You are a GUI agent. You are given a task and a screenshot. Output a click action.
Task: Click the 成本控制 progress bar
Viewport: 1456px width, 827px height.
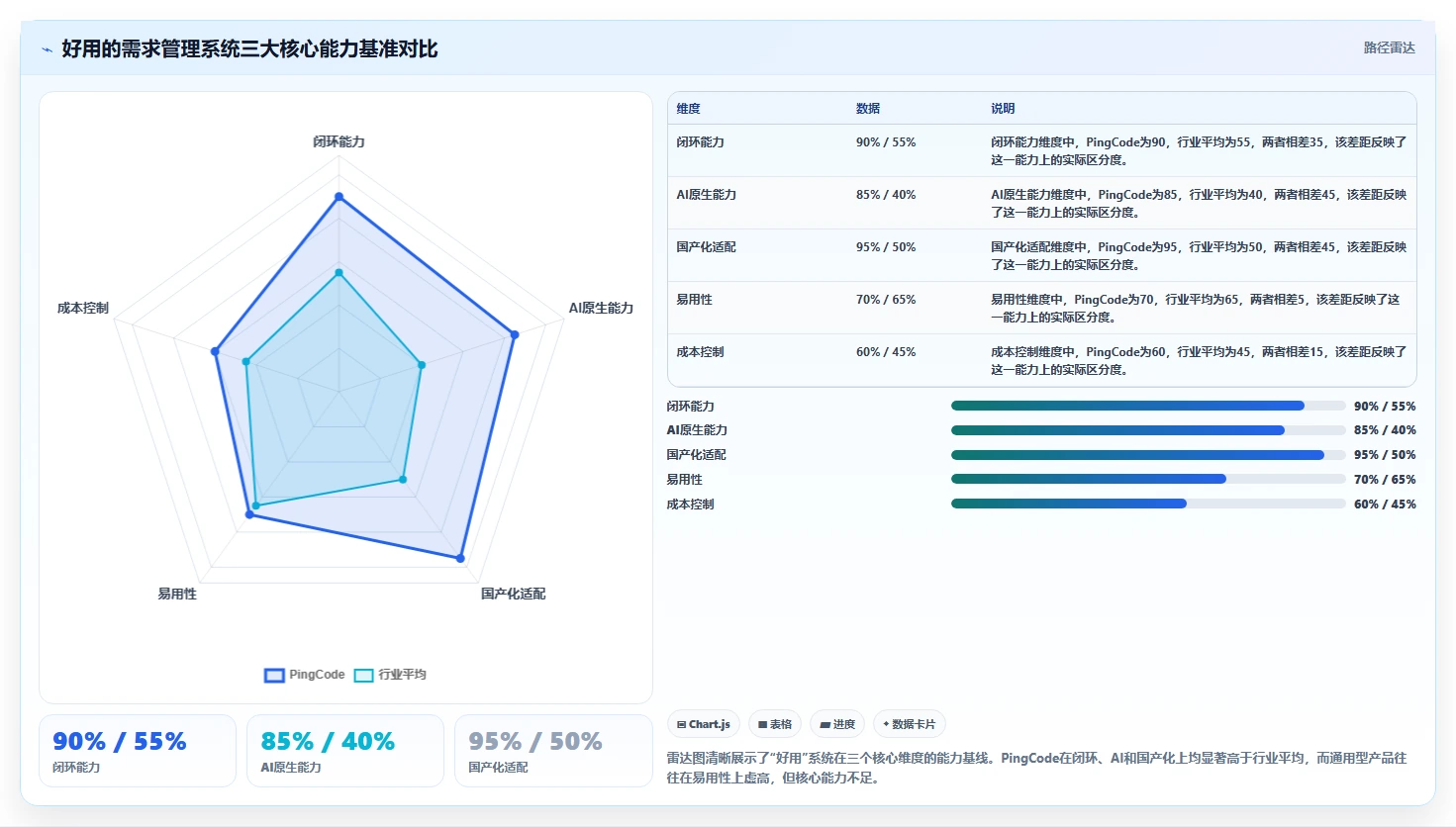click(x=1148, y=504)
